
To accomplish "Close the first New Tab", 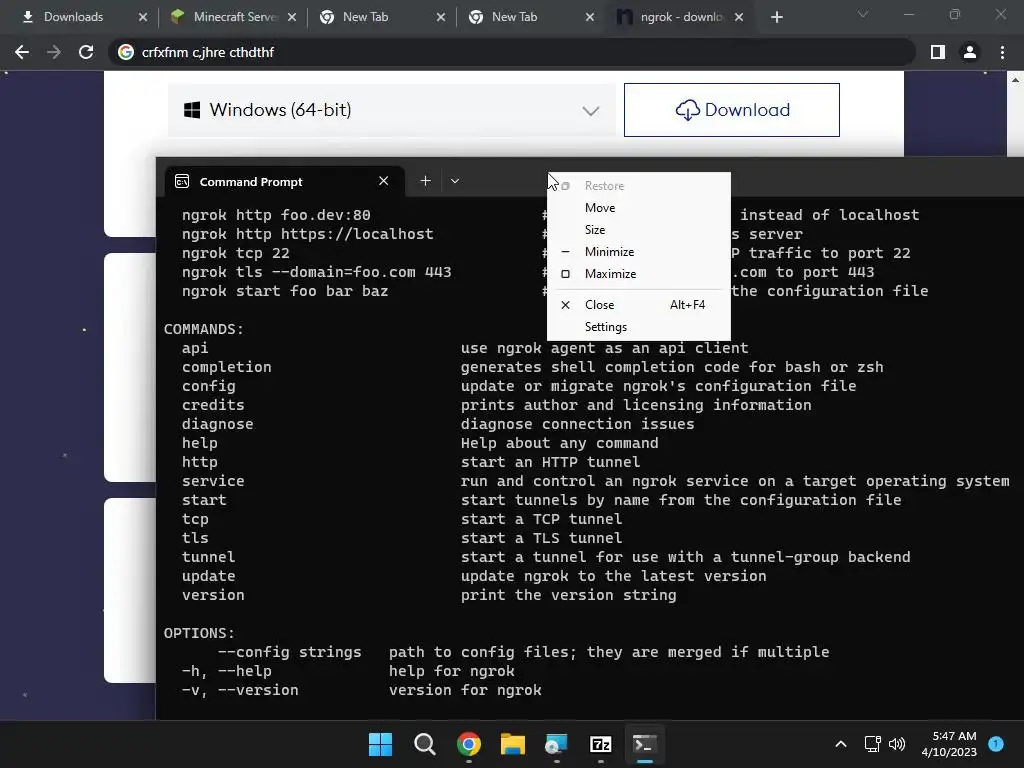I will [441, 17].
